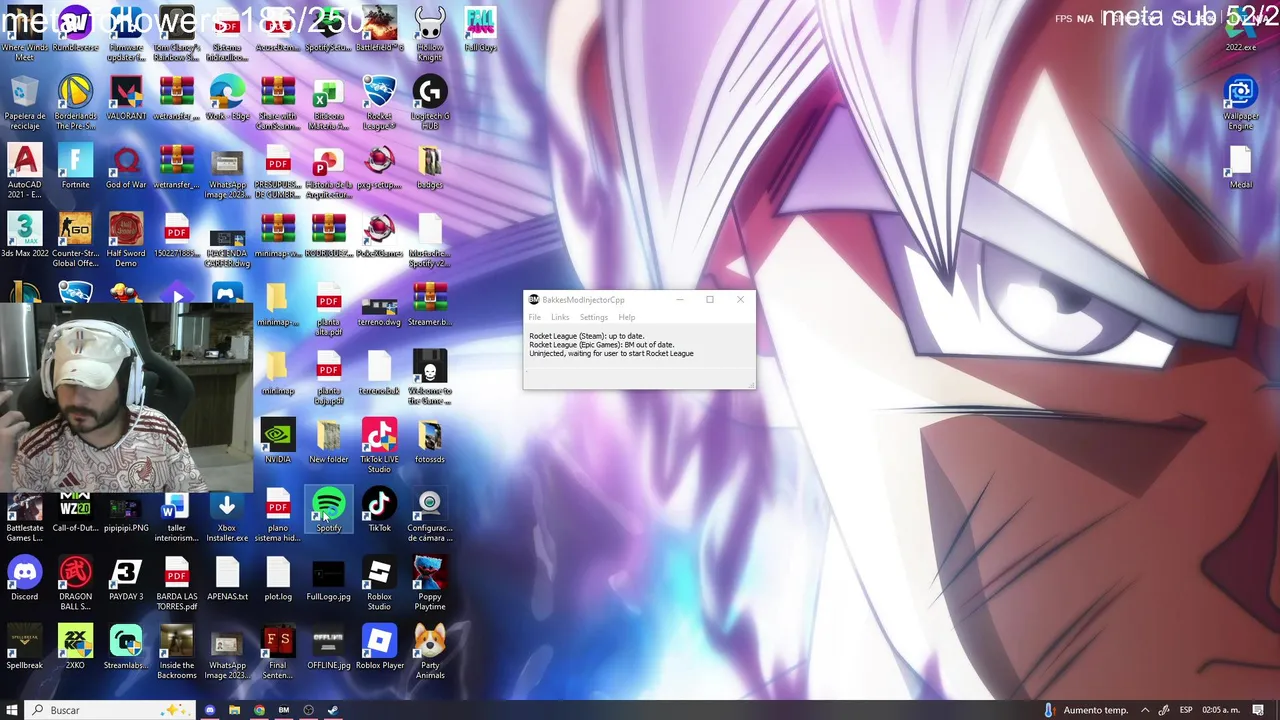1280x720 pixels.
Task: Select the PRESUPUESTO PDF file icon
Action: (278, 171)
